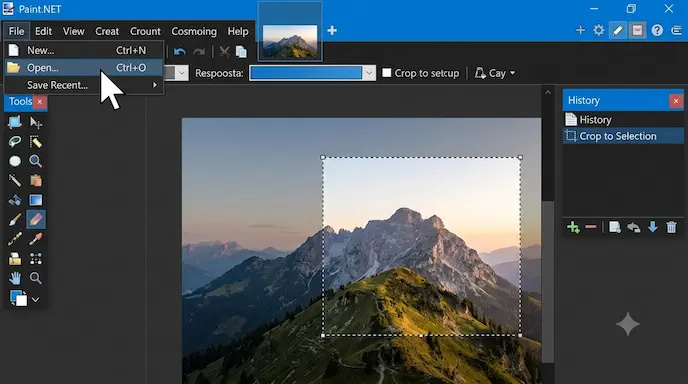Open the Respoosta combo box
The width and height of the screenshot is (688, 384).
[312, 73]
